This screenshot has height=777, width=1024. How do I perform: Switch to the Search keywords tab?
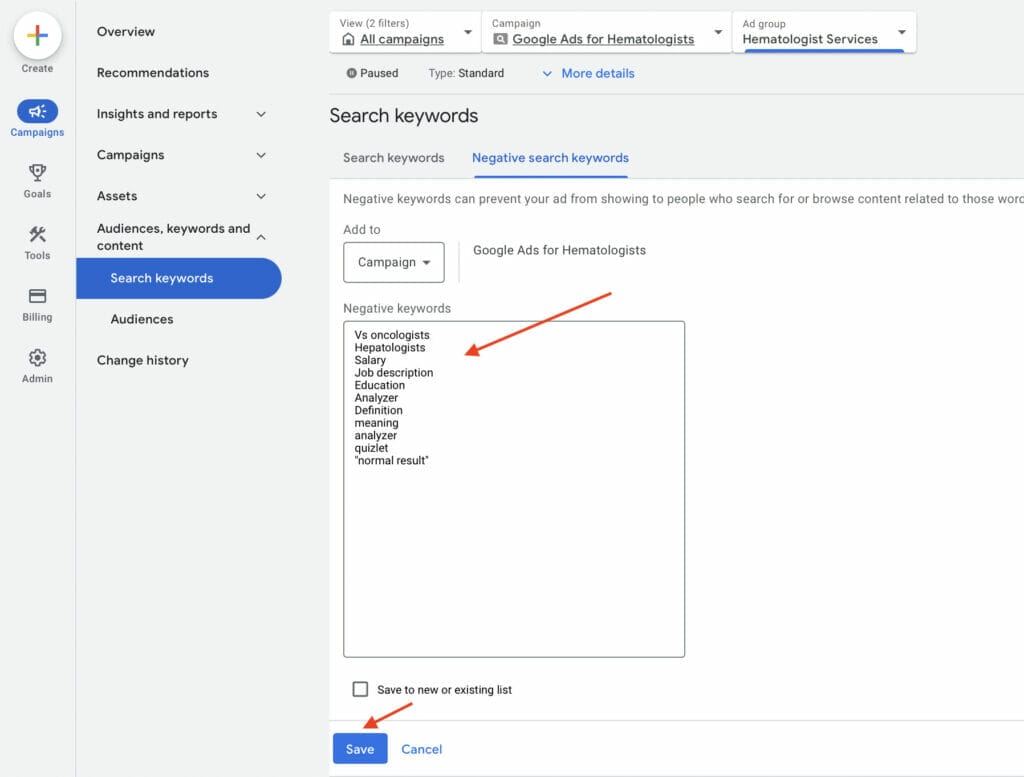tap(393, 158)
